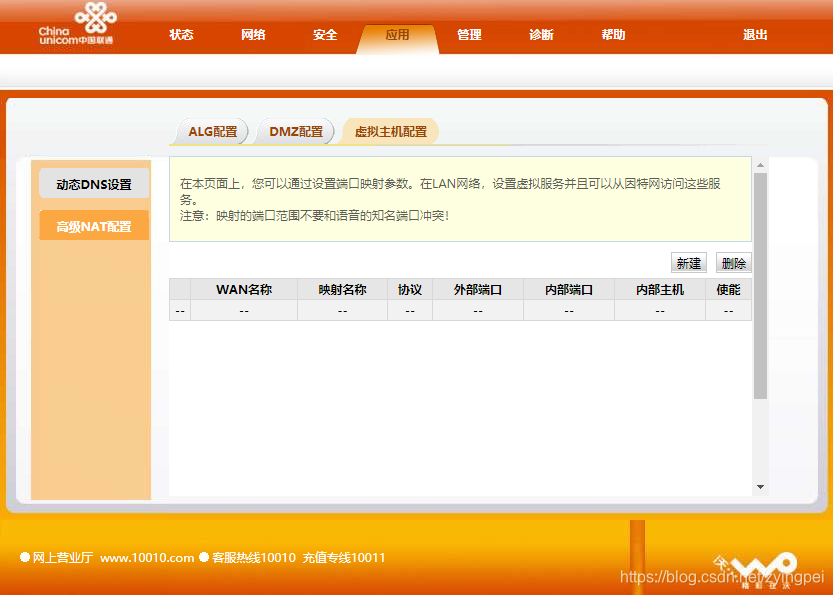Click the scrollbar down arrow
Viewport: 834px width, 596px height.
pyautogui.click(x=761, y=487)
